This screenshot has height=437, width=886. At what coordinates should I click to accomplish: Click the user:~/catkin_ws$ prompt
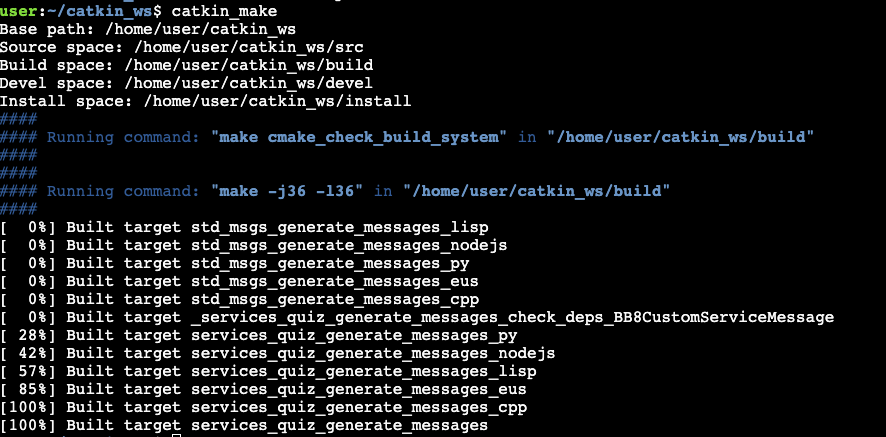click(81, 11)
